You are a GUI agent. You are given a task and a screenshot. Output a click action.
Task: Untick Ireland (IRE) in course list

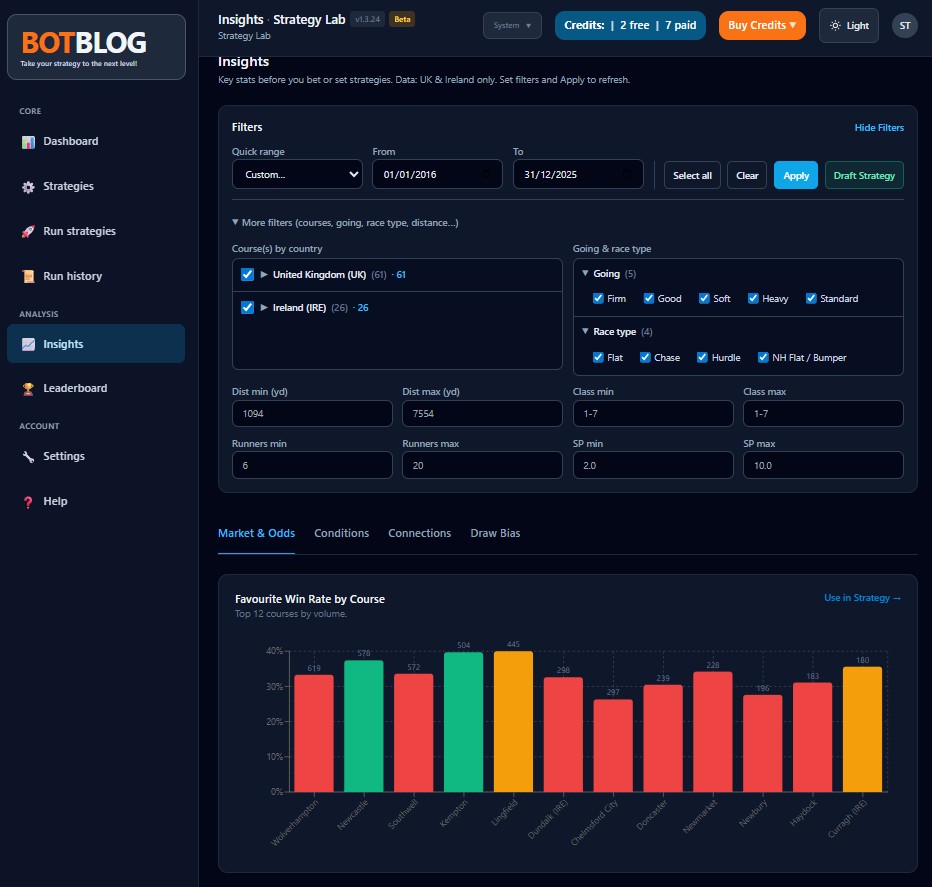pyautogui.click(x=247, y=307)
